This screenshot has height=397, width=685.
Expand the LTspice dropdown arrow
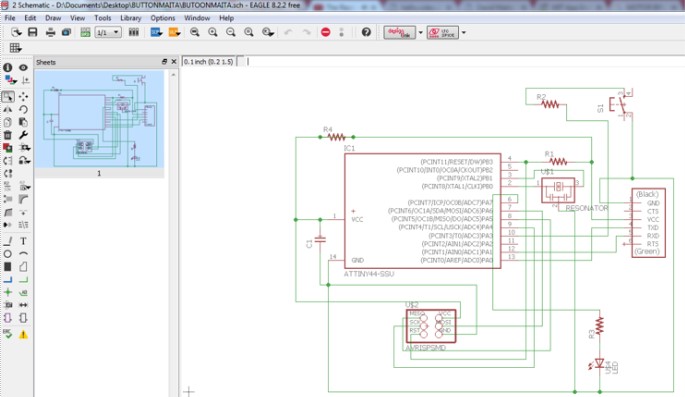coord(464,32)
